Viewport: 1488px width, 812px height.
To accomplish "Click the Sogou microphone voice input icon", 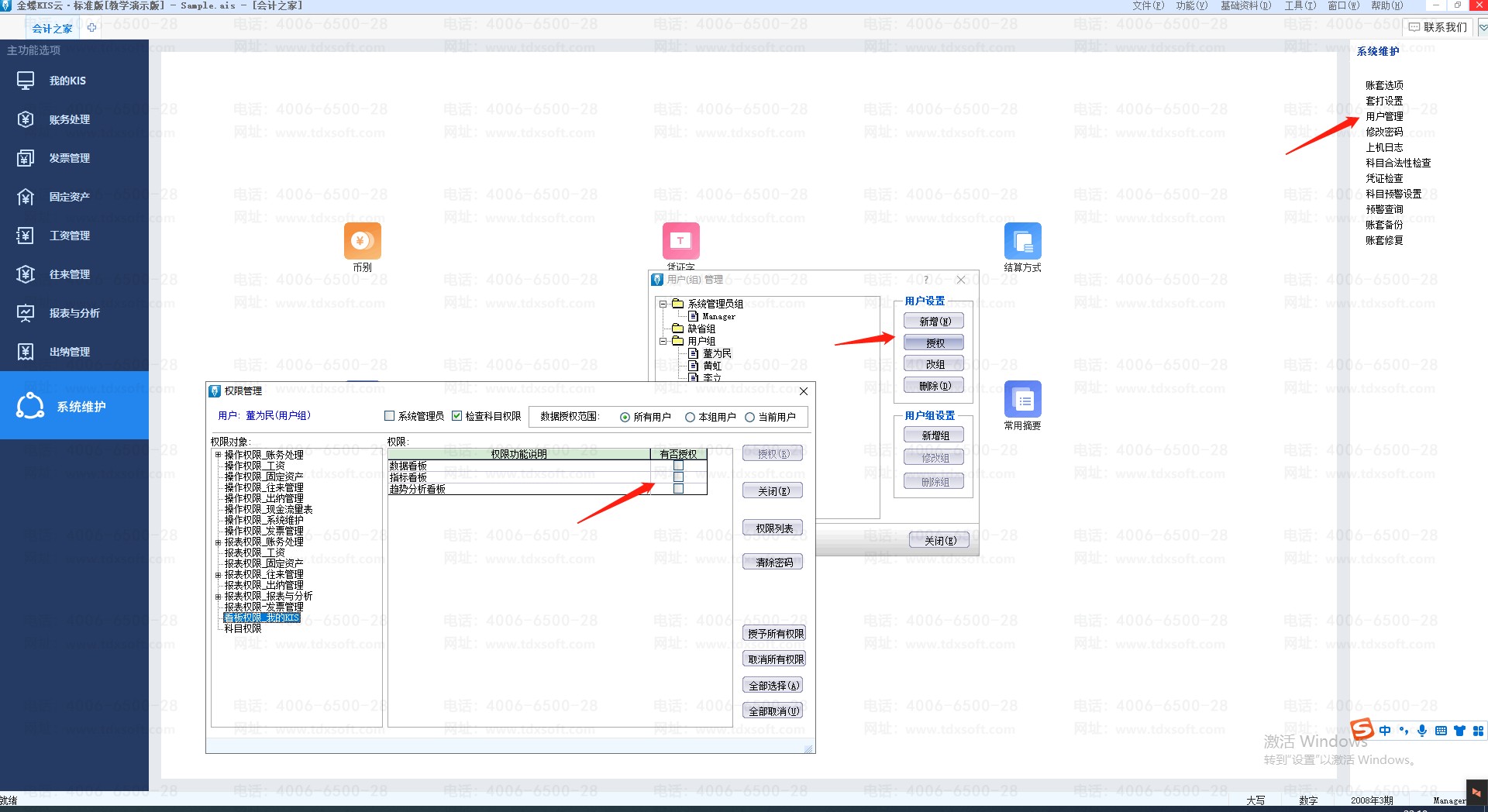I will [1422, 731].
